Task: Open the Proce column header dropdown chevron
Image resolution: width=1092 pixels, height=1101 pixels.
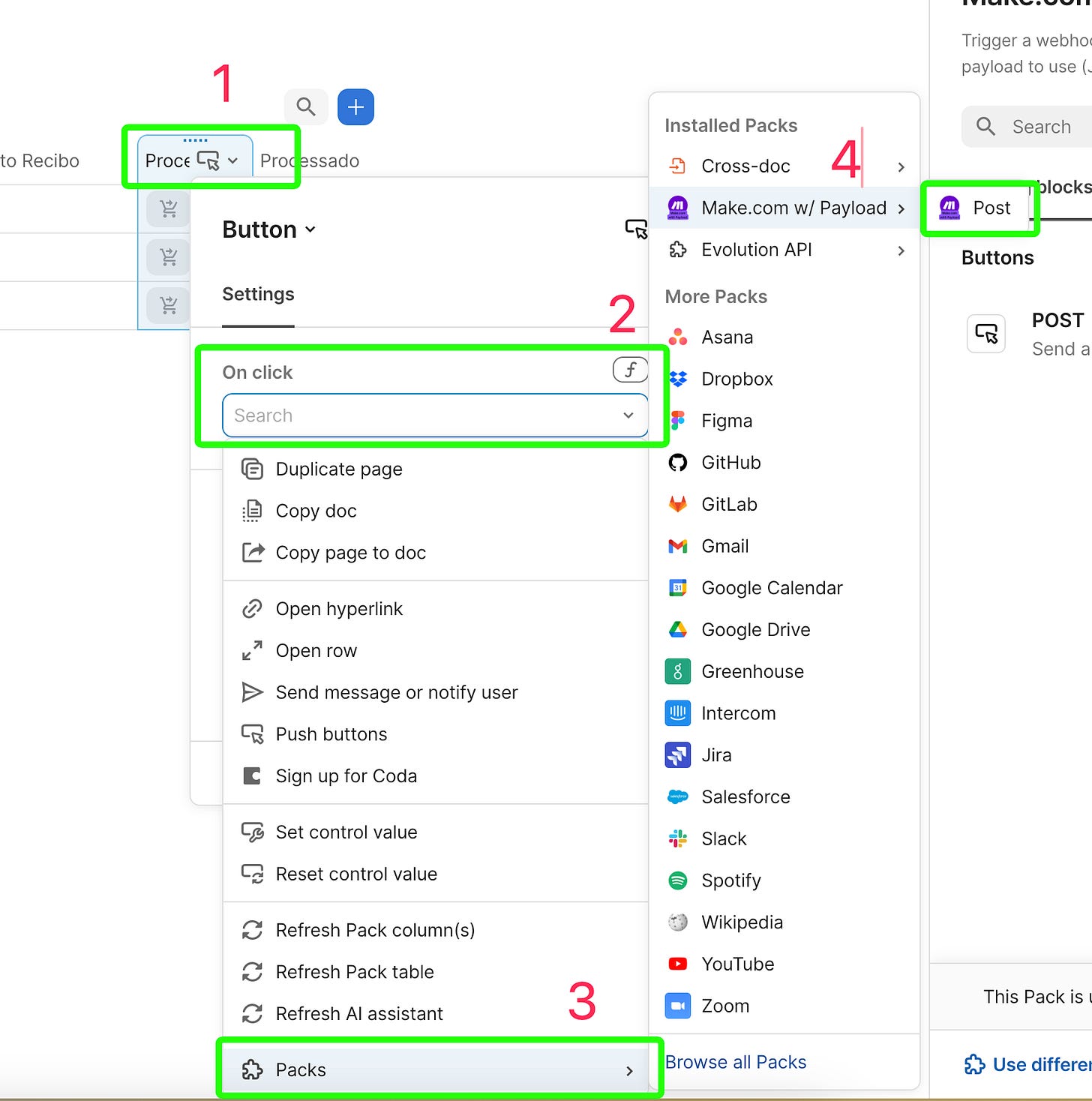Action: pyautogui.click(x=232, y=160)
